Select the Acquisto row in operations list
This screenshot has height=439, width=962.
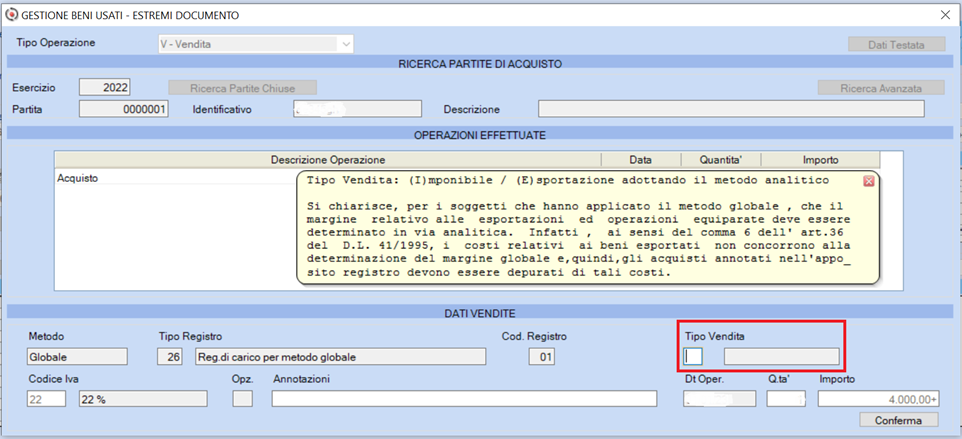click(x=175, y=178)
